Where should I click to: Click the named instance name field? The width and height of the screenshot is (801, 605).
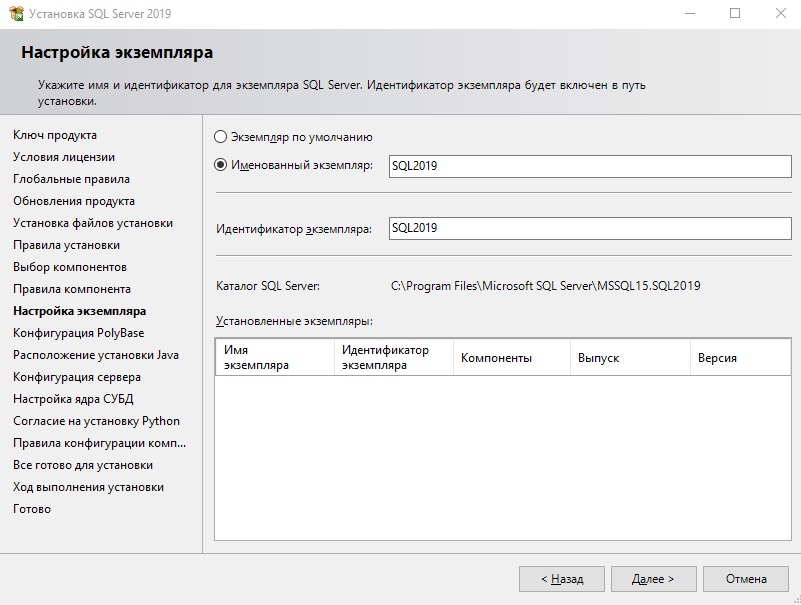point(590,166)
